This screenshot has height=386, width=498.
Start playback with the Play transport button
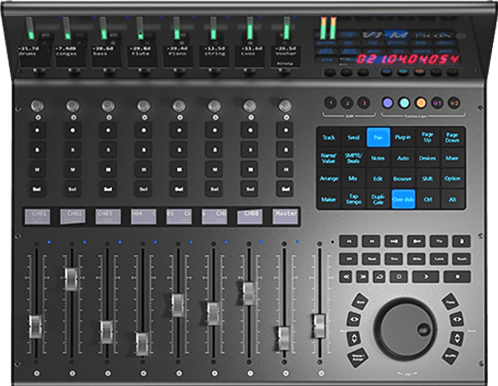pos(426,277)
